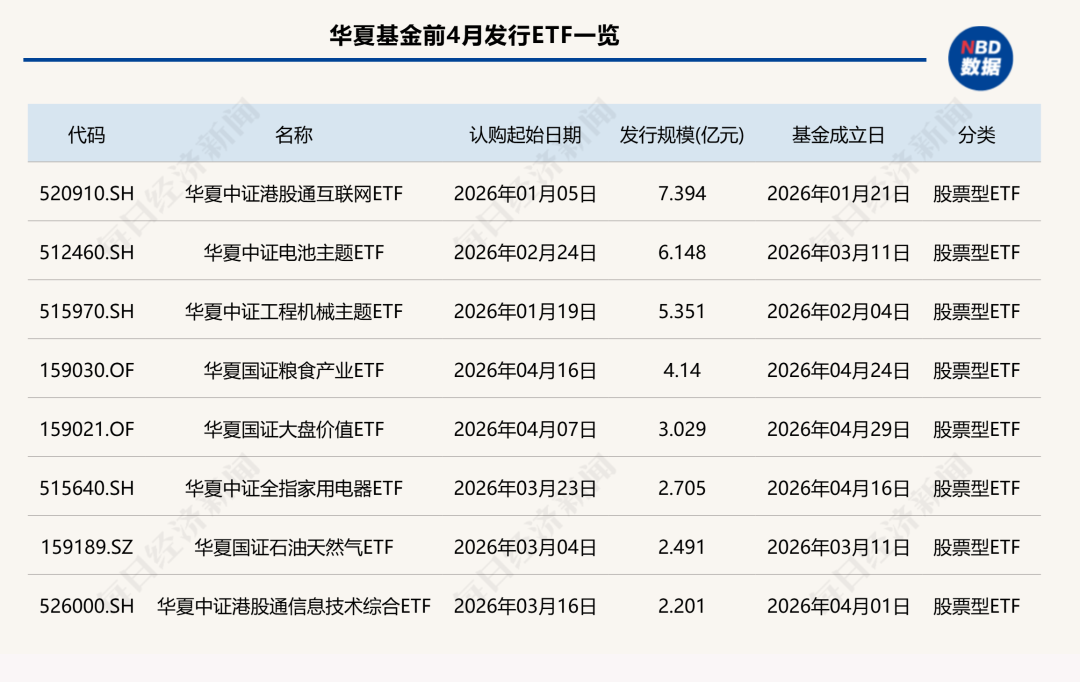Image resolution: width=1080 pixels, height=682 pixels.
Task: Click the 代码 column header
Action: tap(87, 135)
